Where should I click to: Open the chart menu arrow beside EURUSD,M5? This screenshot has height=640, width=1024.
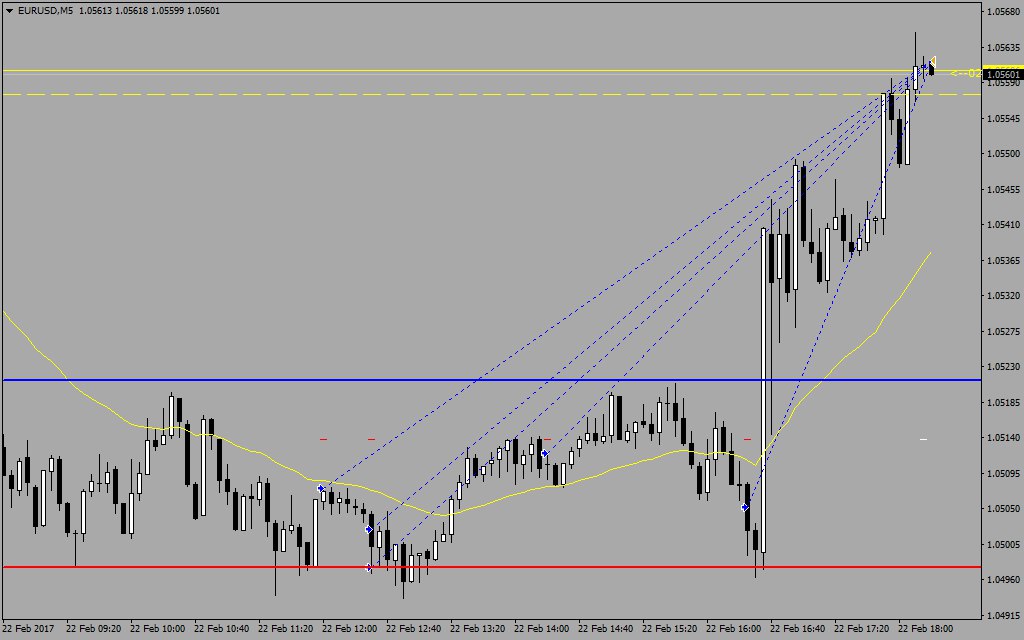click(9, 11)
